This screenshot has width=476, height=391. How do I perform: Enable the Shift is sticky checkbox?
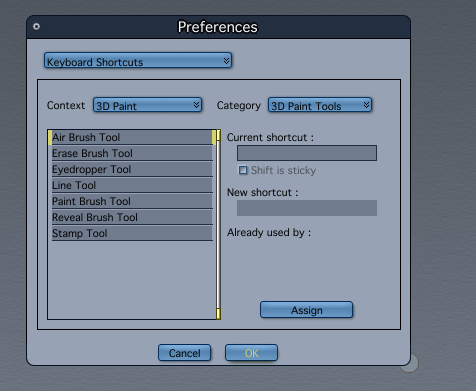coord(243,170)
